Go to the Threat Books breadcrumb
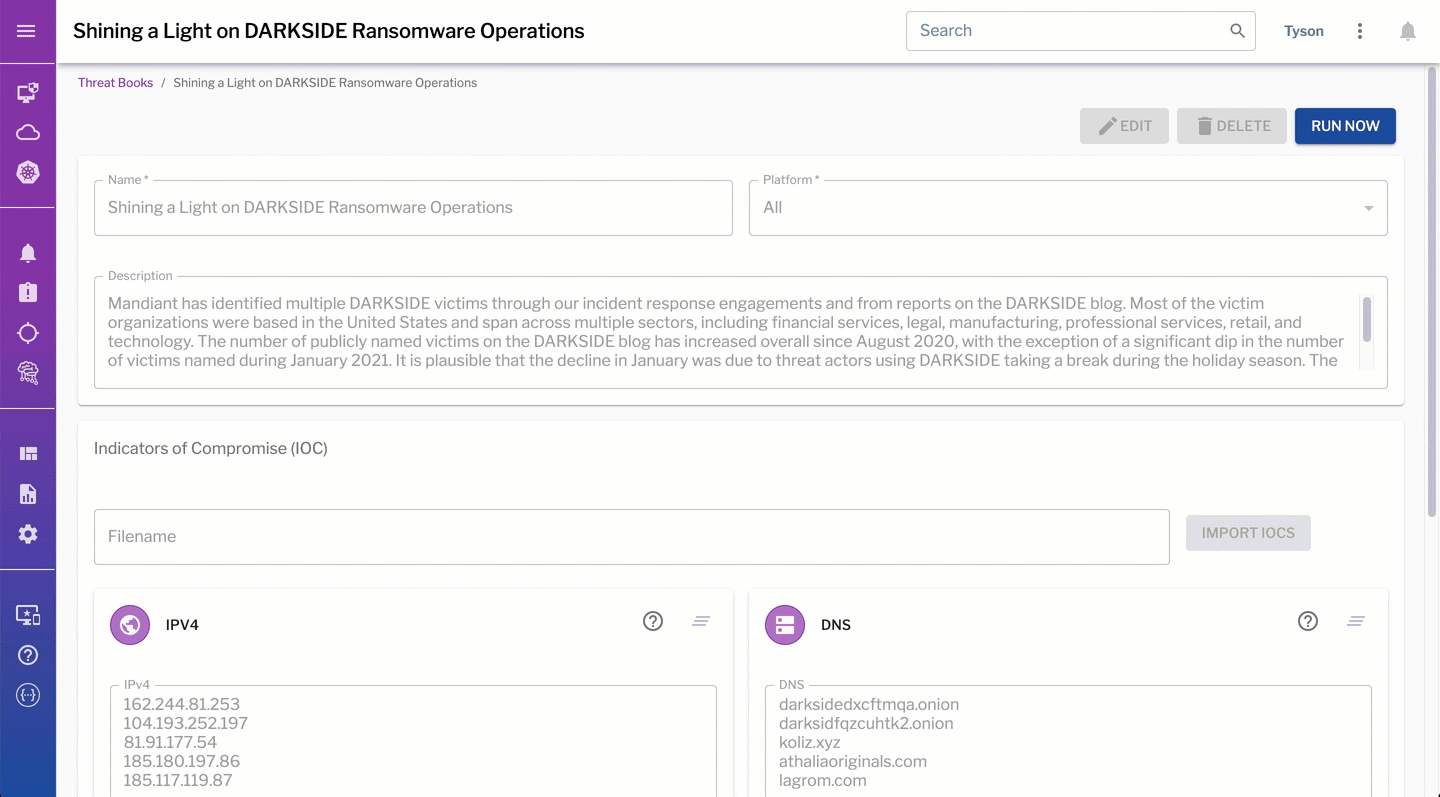The height and width of the screenshot is (797, 1440). point(116,83)
